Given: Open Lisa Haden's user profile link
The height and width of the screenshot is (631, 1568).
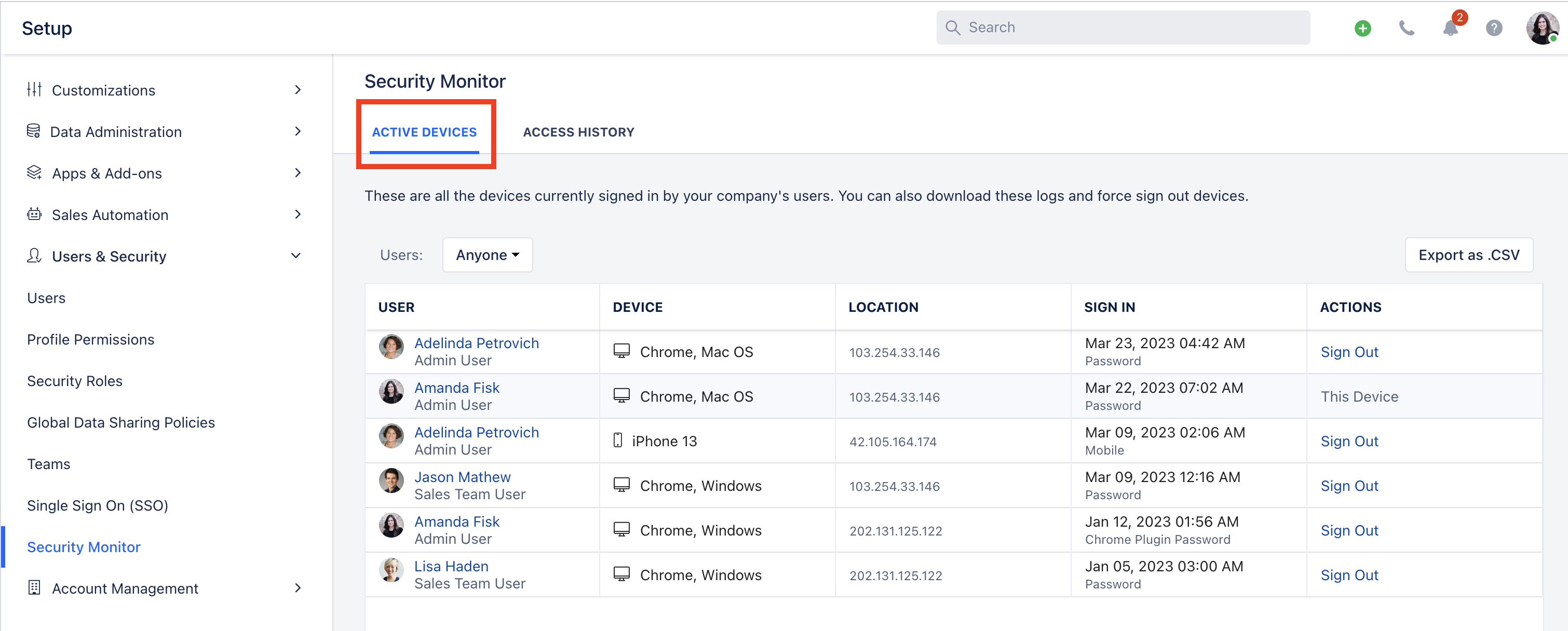Looking at the screenshot, I should click(x=451, y=566).
